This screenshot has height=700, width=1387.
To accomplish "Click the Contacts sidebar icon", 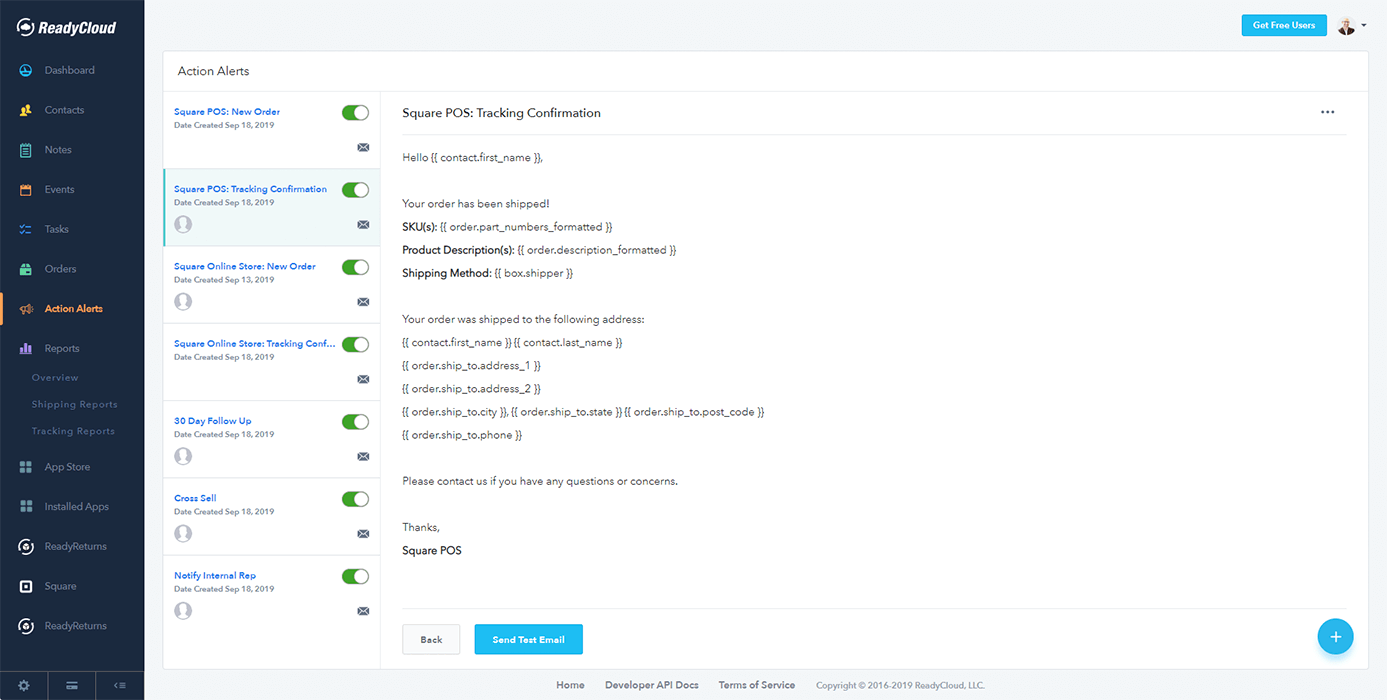I will tap(26, 110).
